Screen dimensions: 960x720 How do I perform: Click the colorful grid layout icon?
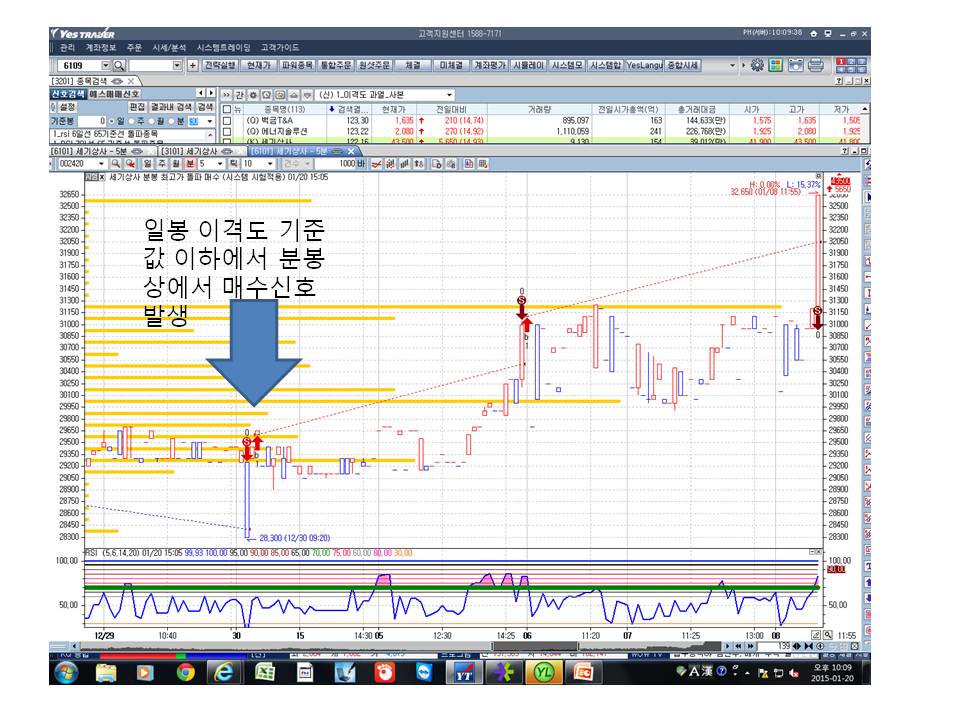pyautogui.click(x=776, y=65)
